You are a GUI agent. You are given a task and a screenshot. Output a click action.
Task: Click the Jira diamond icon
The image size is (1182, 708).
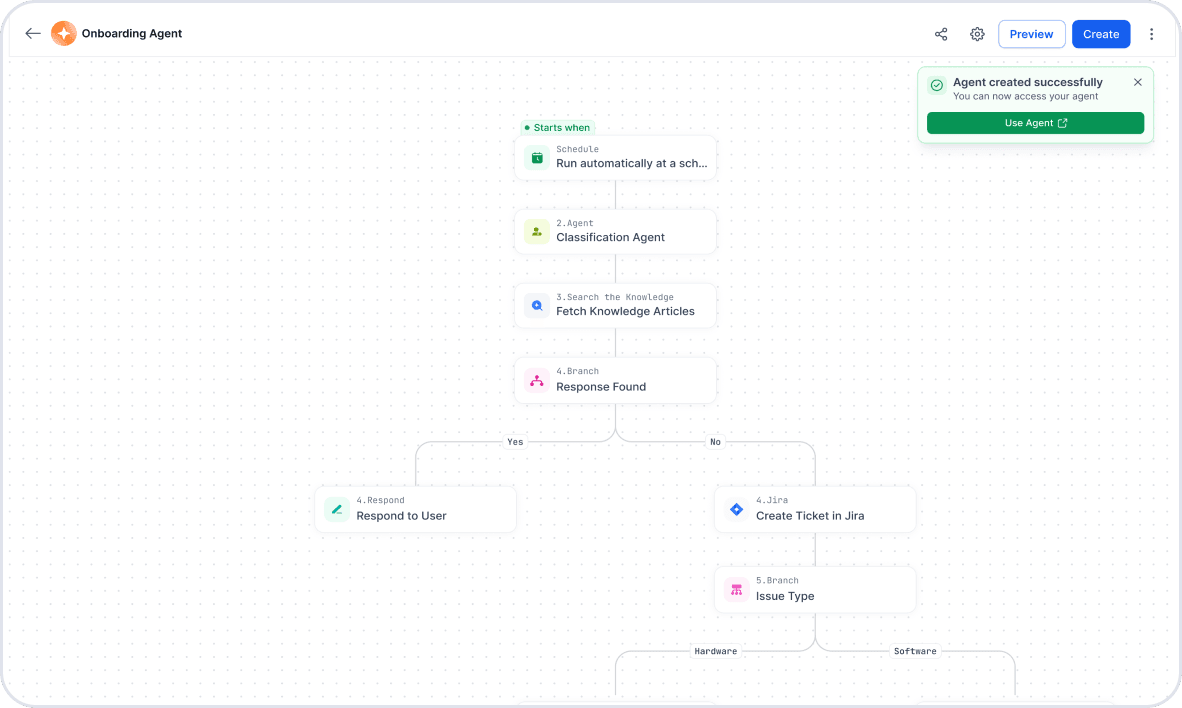737,510
